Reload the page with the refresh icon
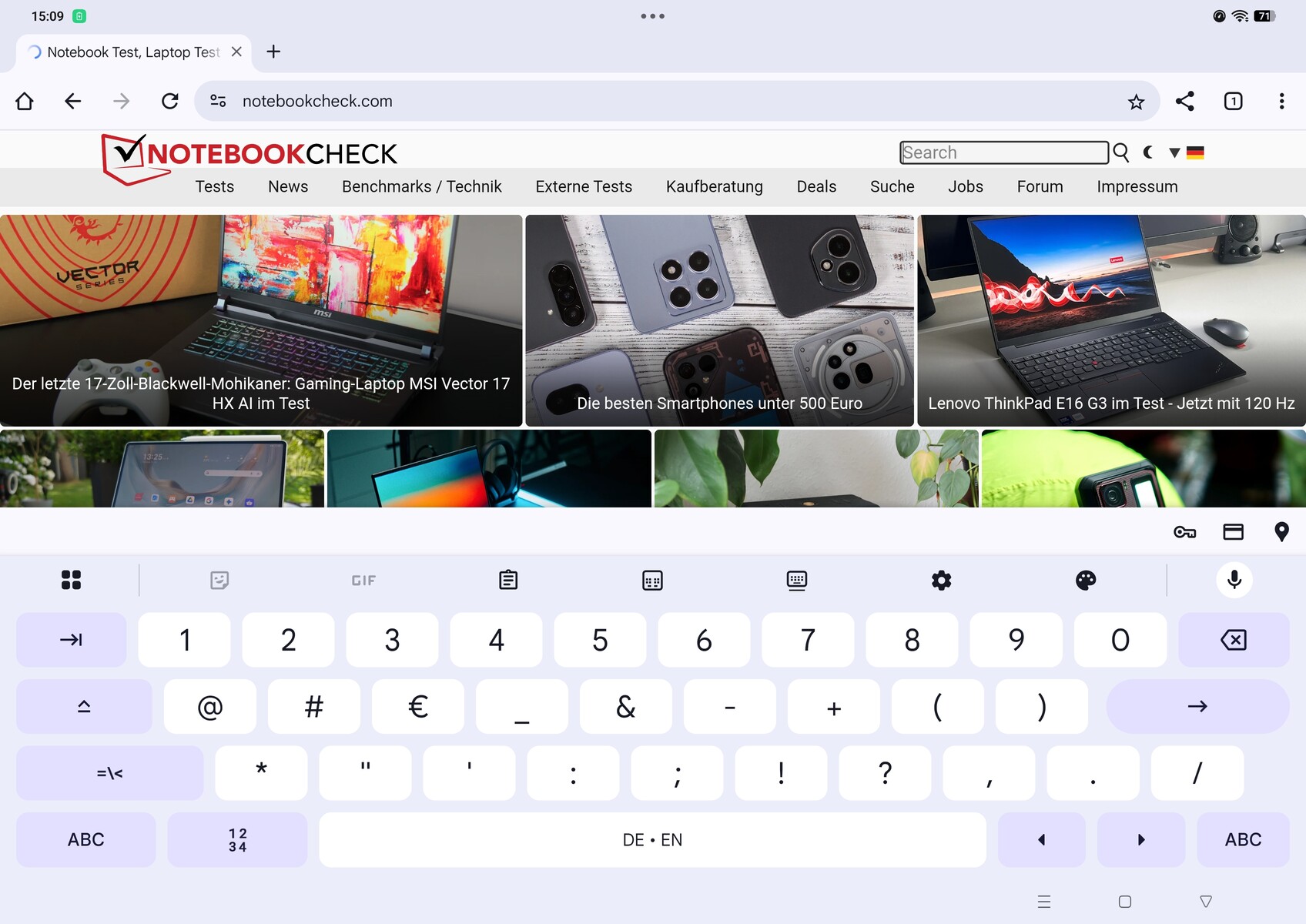Viewport: 1306px width, 924px height. coord(170,101)
